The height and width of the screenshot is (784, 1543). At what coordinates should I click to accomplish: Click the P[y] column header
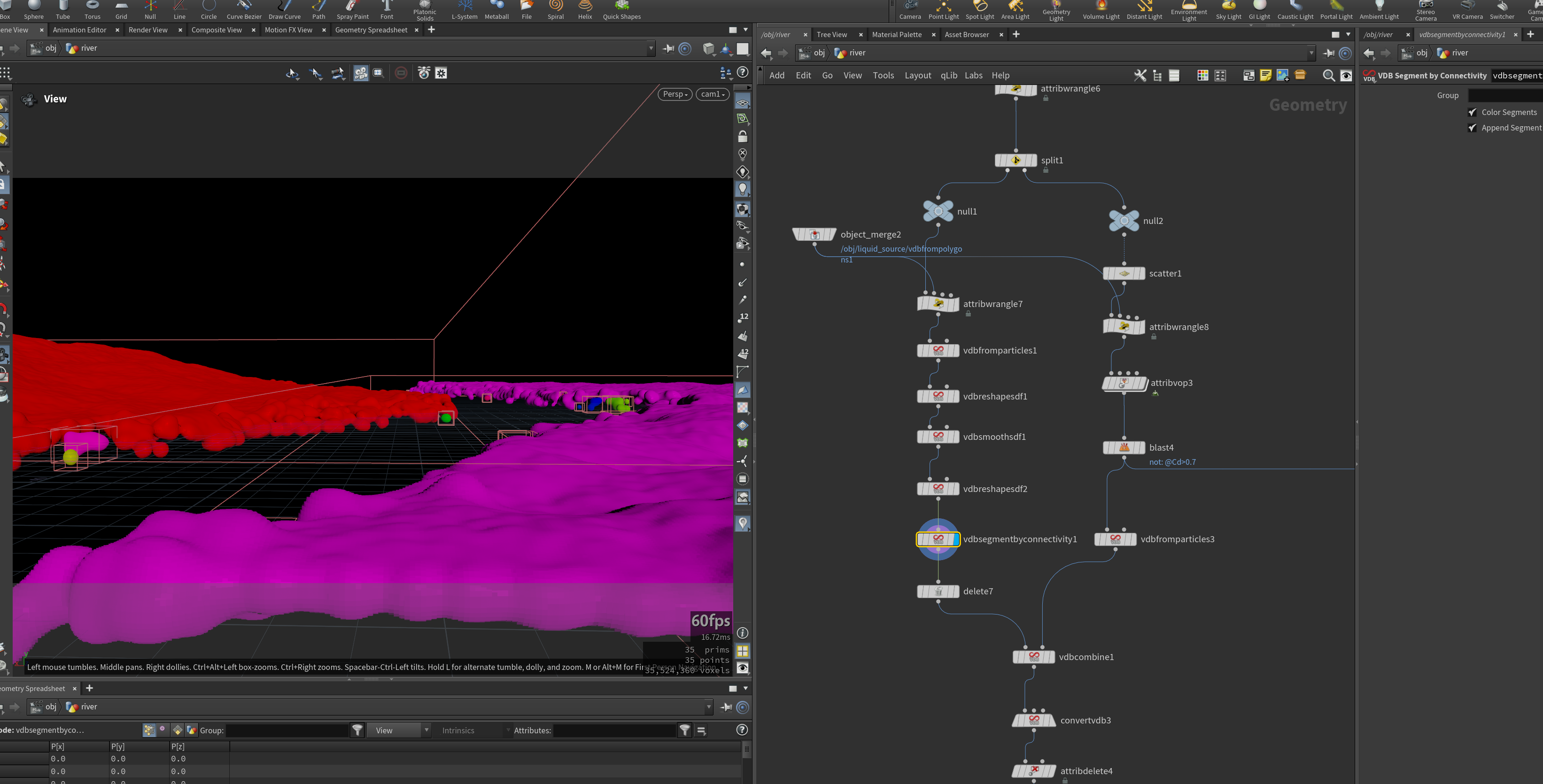coord(140,747)
